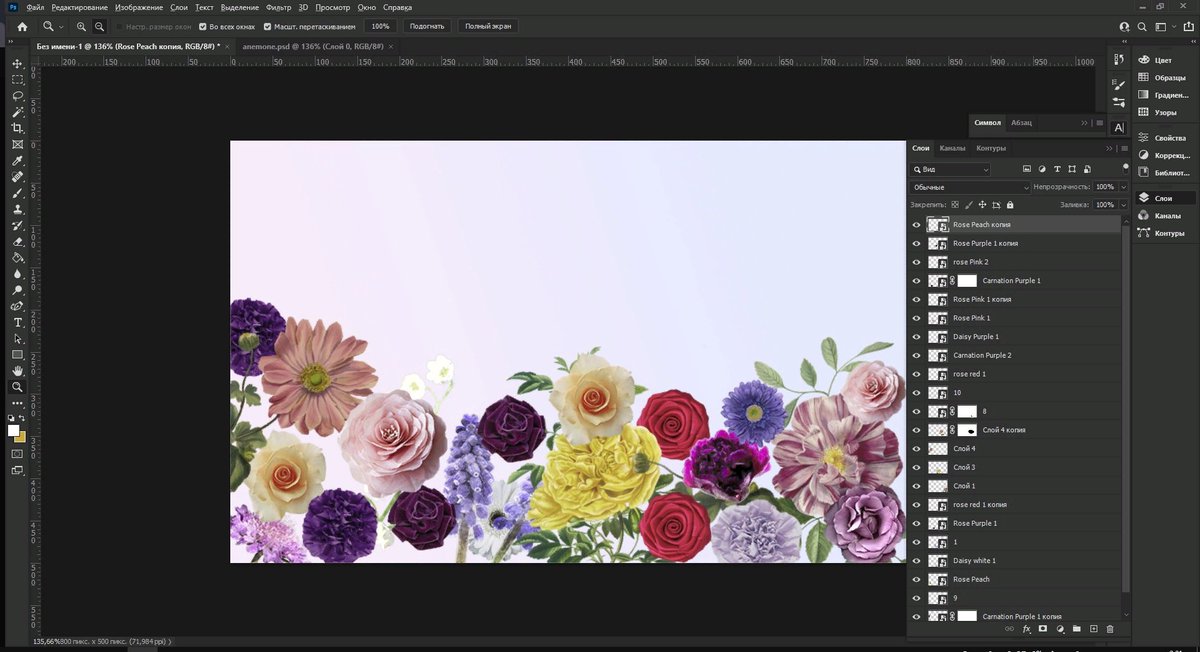
Task: Create a new layer group folder
Action: click(1077, 629)
